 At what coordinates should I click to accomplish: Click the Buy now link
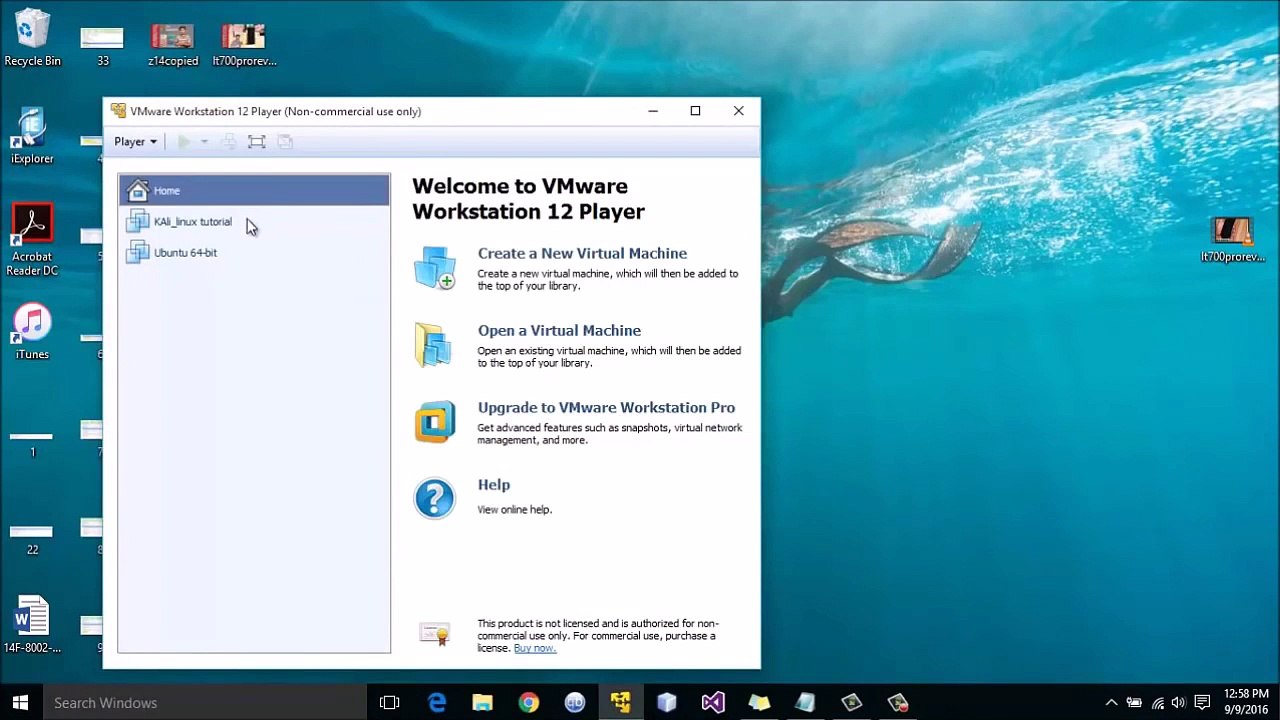(x=534, y=648)
